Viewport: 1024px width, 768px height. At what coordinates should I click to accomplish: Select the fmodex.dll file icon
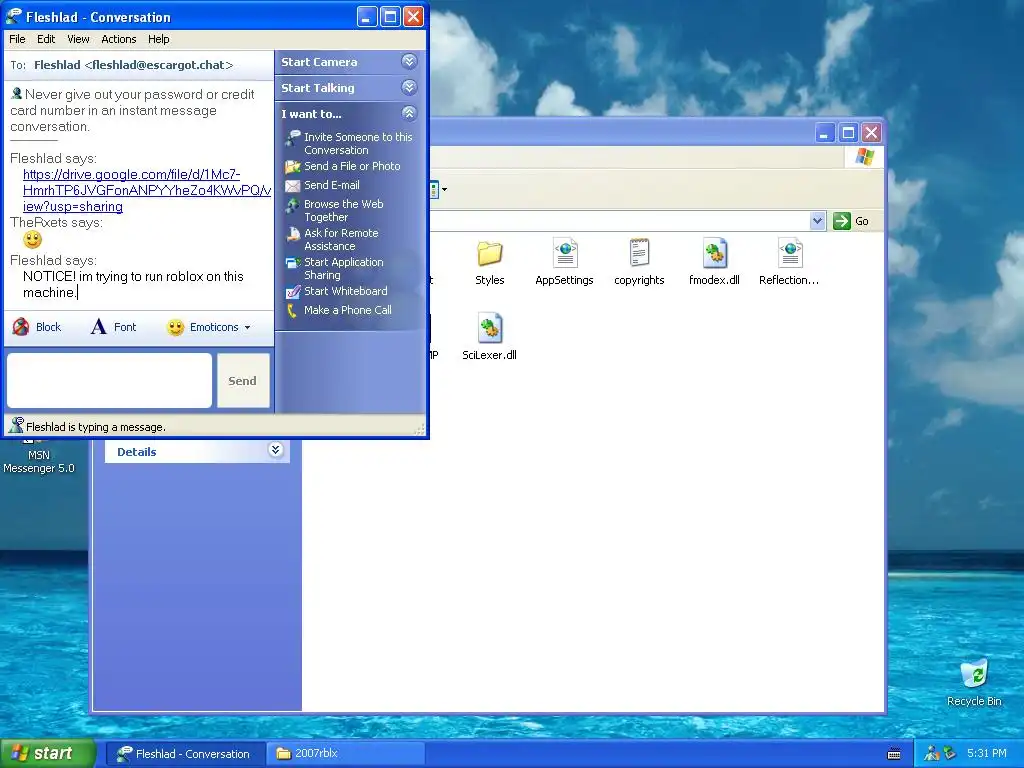[x=714, y=253]
